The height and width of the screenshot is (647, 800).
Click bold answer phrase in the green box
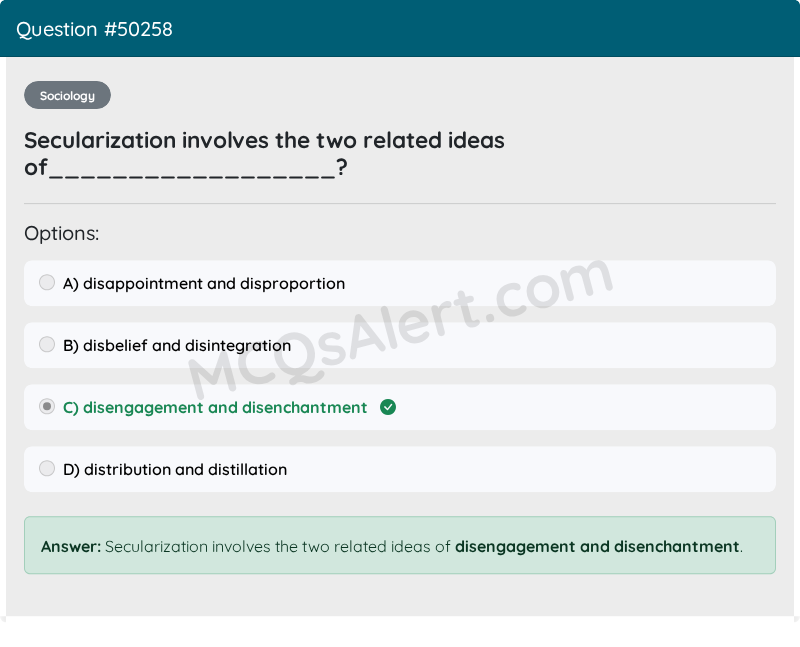pyautogui.click(x=597, y=546)
